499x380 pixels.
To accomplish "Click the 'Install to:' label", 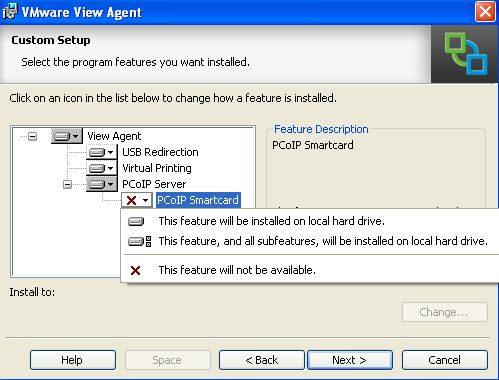I will (x=32, y=292).
